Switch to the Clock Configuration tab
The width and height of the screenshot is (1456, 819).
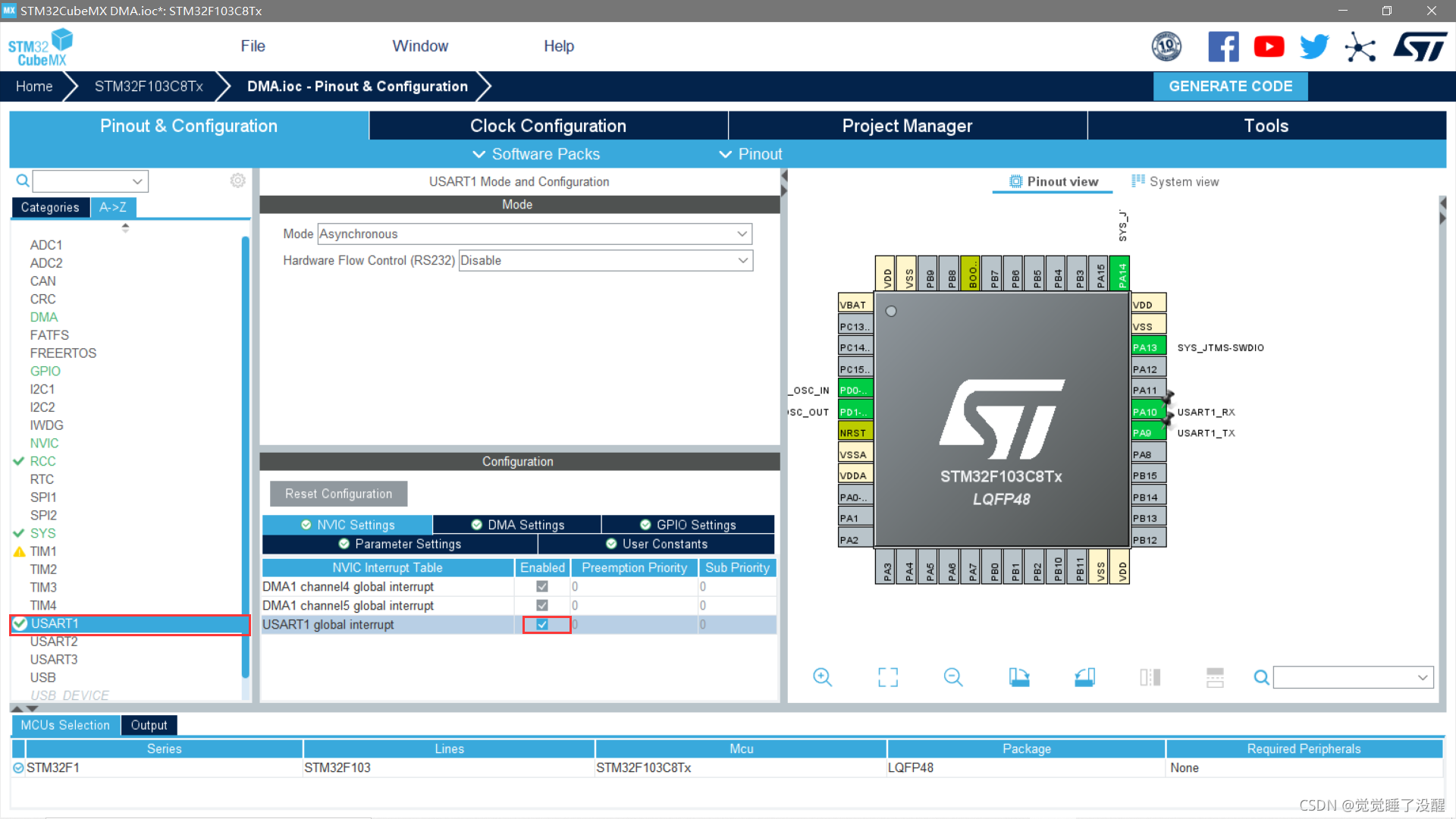(548, 126)
